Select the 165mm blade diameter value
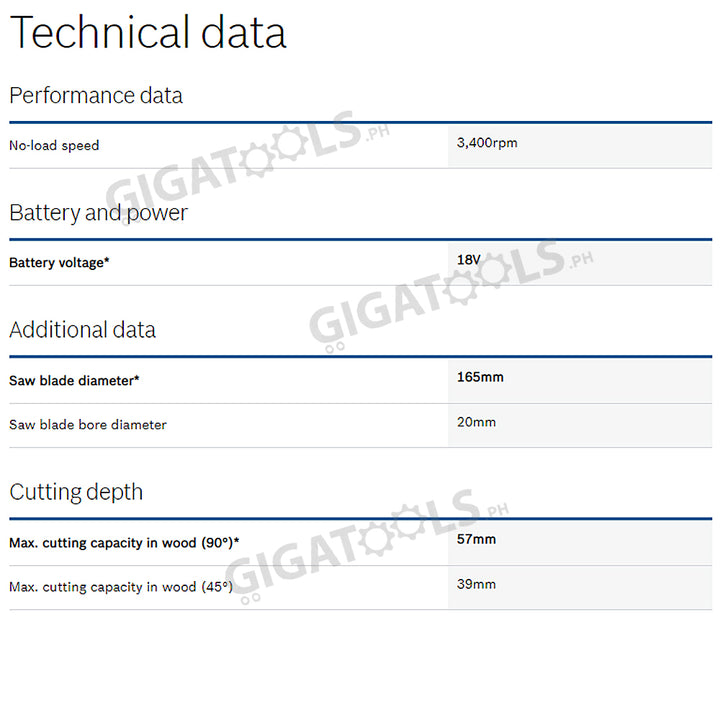Image resolution: width=720 pixels, height=720 pixels. pyautogui.click(x=480, y=378)
